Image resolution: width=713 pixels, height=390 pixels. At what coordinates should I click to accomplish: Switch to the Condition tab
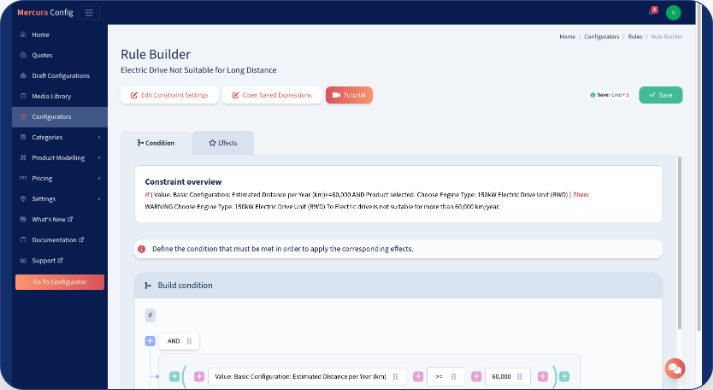pyautogui.click(x=156, y=143)
